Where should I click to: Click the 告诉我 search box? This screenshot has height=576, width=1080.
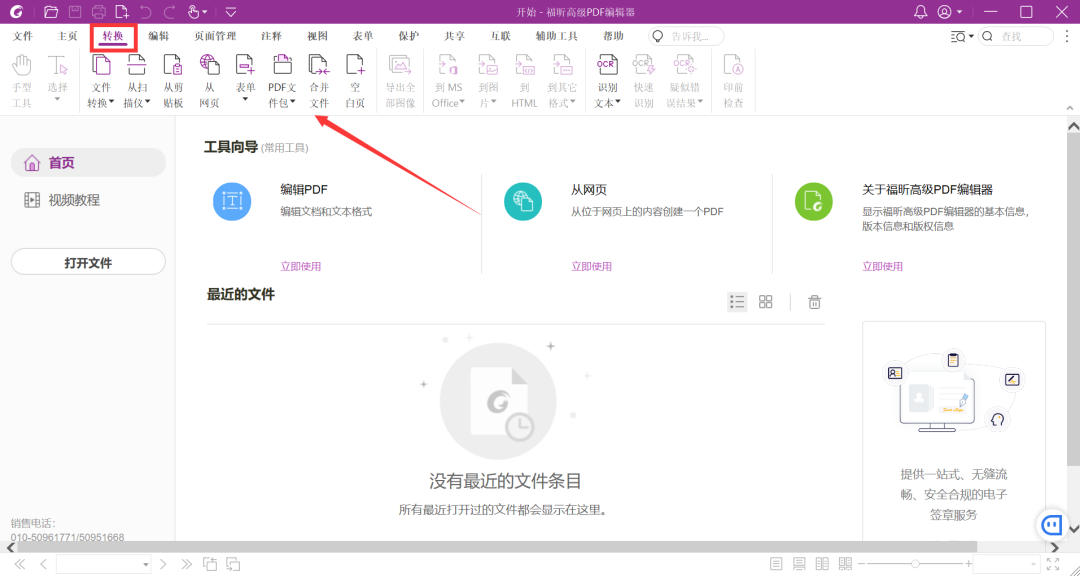click(x=686, y=37)
